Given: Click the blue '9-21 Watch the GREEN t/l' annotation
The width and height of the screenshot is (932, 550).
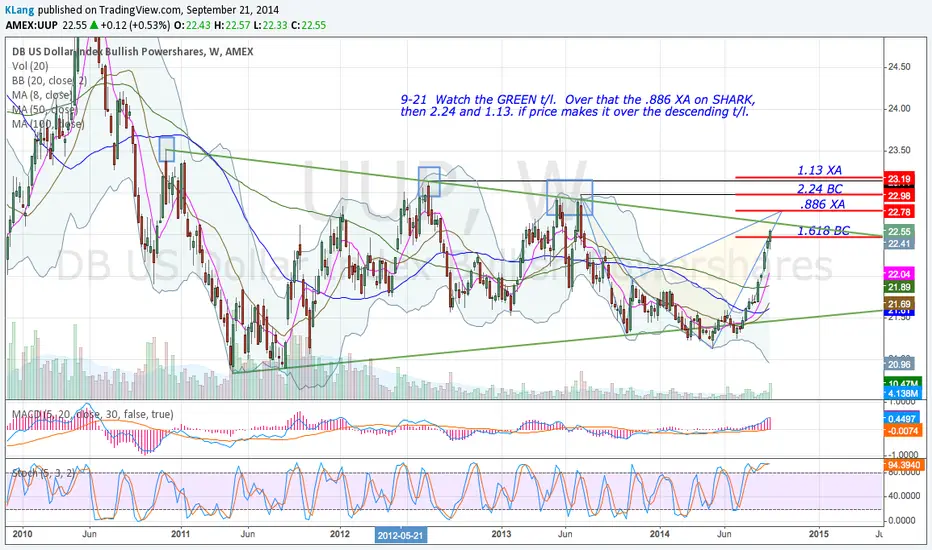Looking at the screenshot, I should point(578,105).
